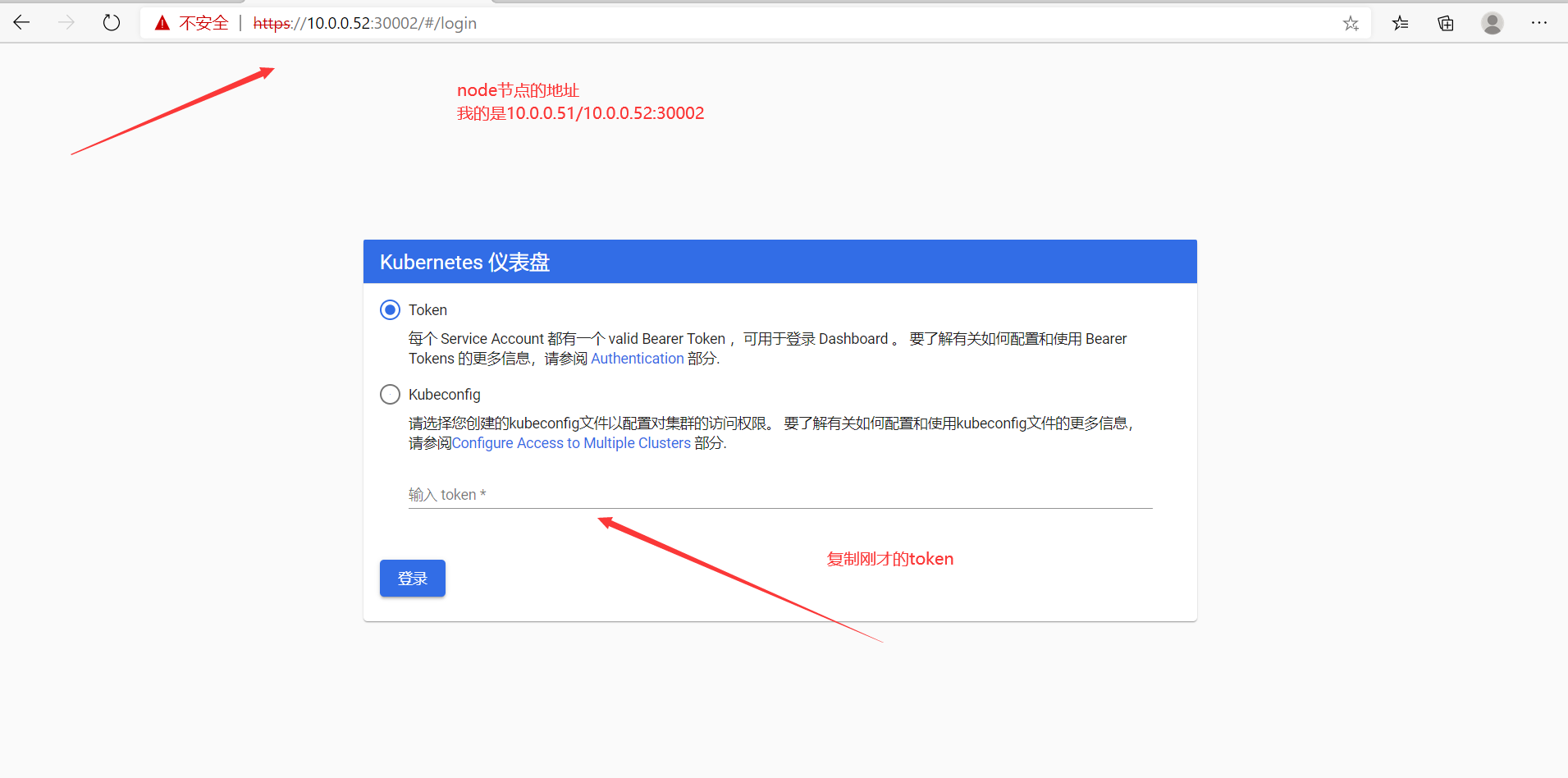Open the Collections icon
This screenshot has width=1568, height=778.
click(1446, 24)
